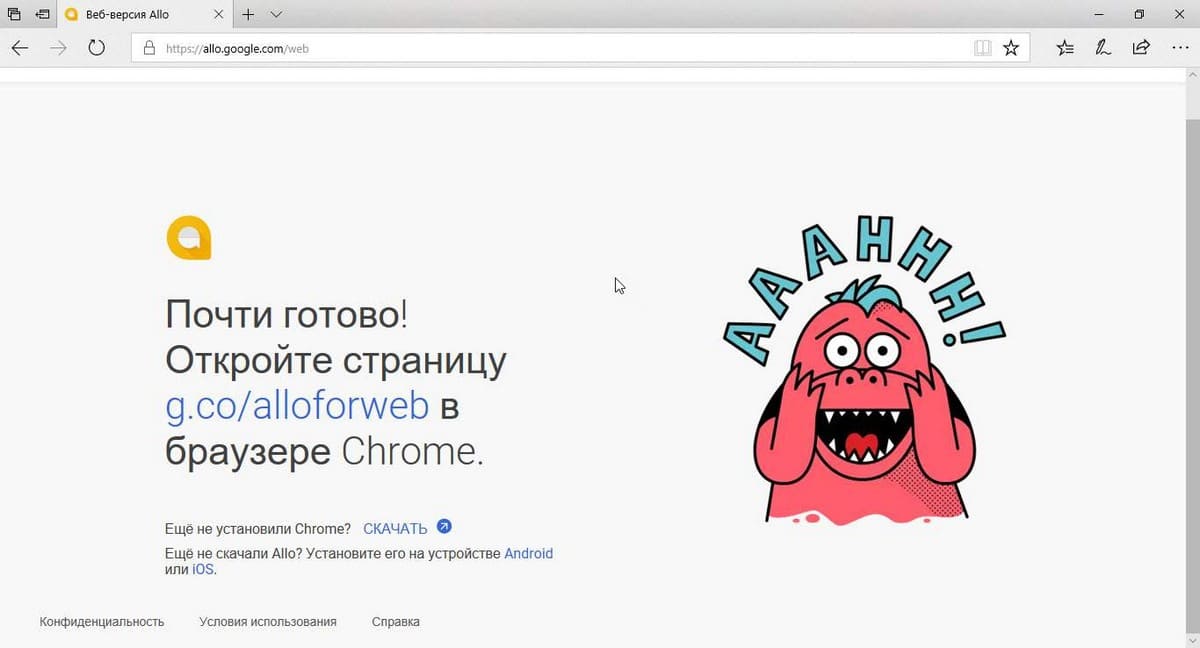Click the Share page icon
Viewport: 1200px width, 648px height.
pyautogui.click(x=1141, y=47)
